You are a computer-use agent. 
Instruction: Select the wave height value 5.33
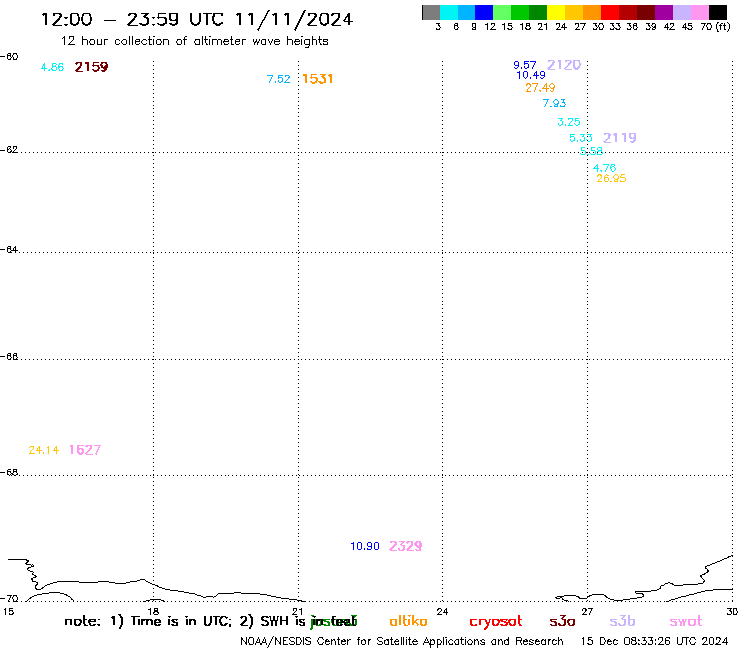point(580,138)
